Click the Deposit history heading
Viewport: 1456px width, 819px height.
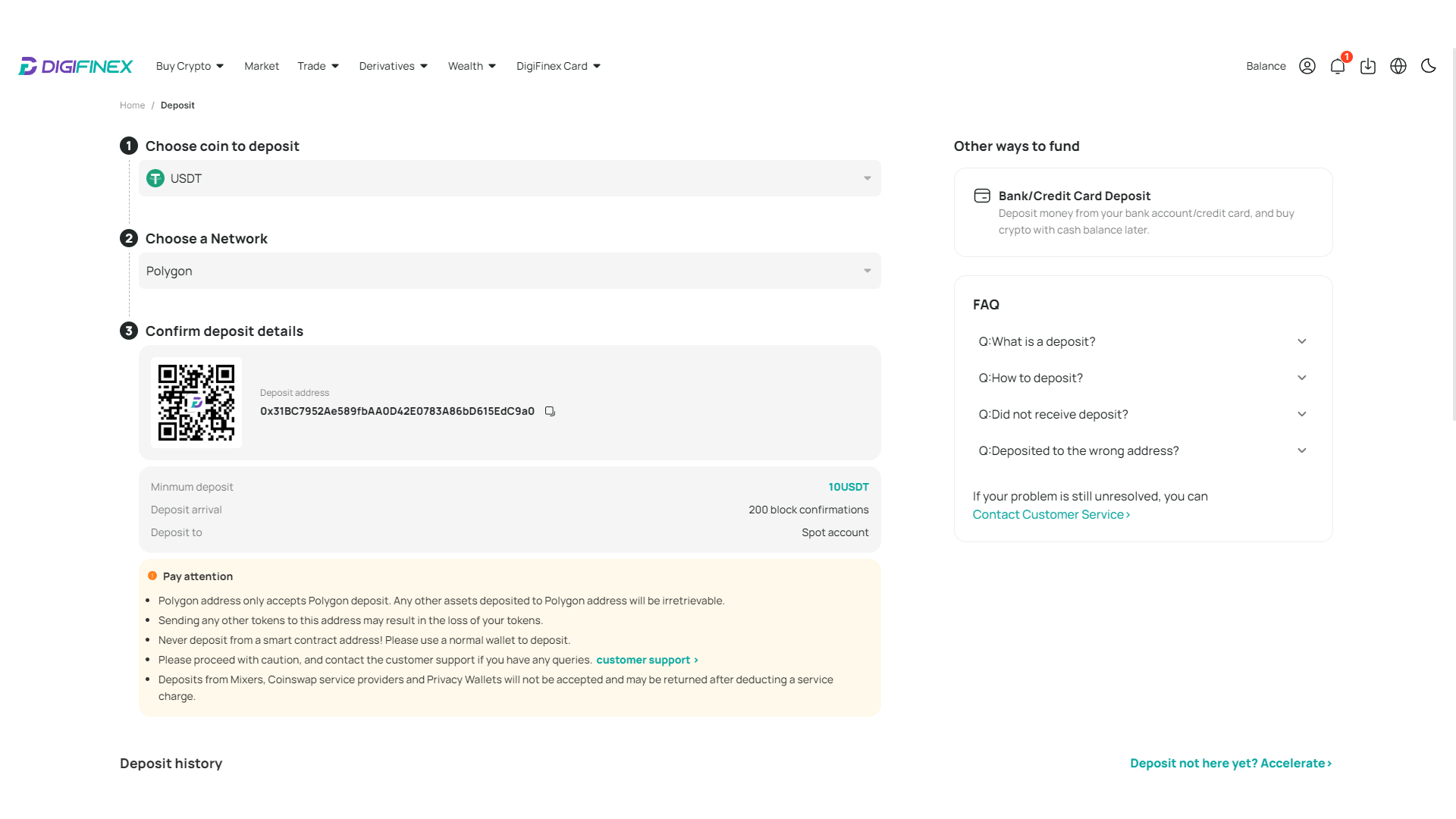171,763
